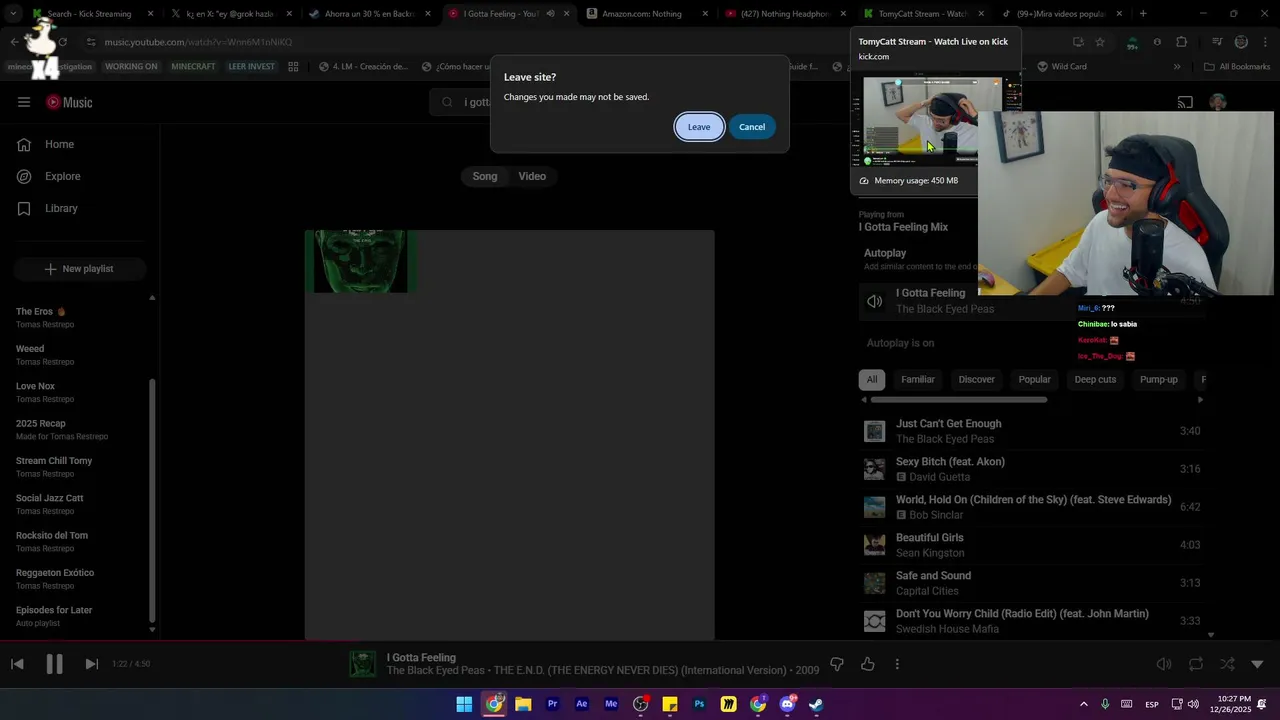Launch Adobe Media Encoder from the taskbar
The image size is (1280, 720).
click(x=611, y=704)
